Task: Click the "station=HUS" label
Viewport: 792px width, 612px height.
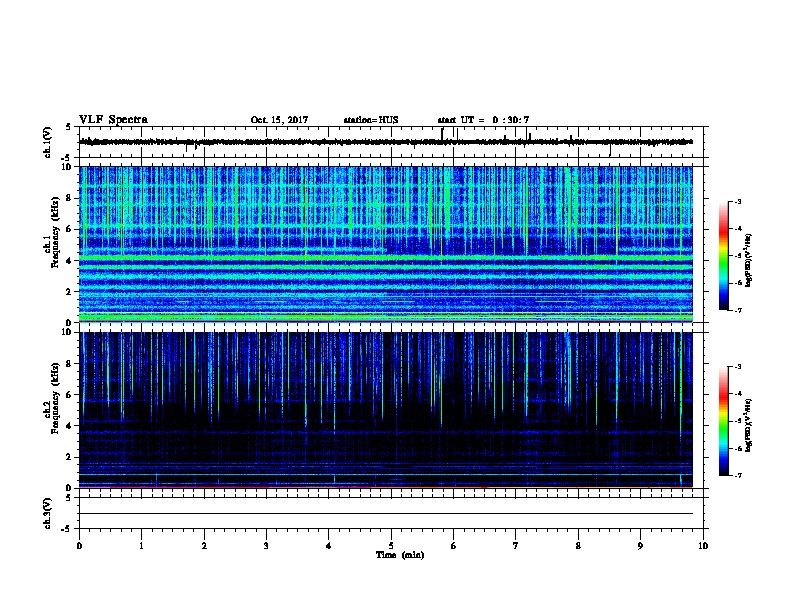Action: (371, 120)
